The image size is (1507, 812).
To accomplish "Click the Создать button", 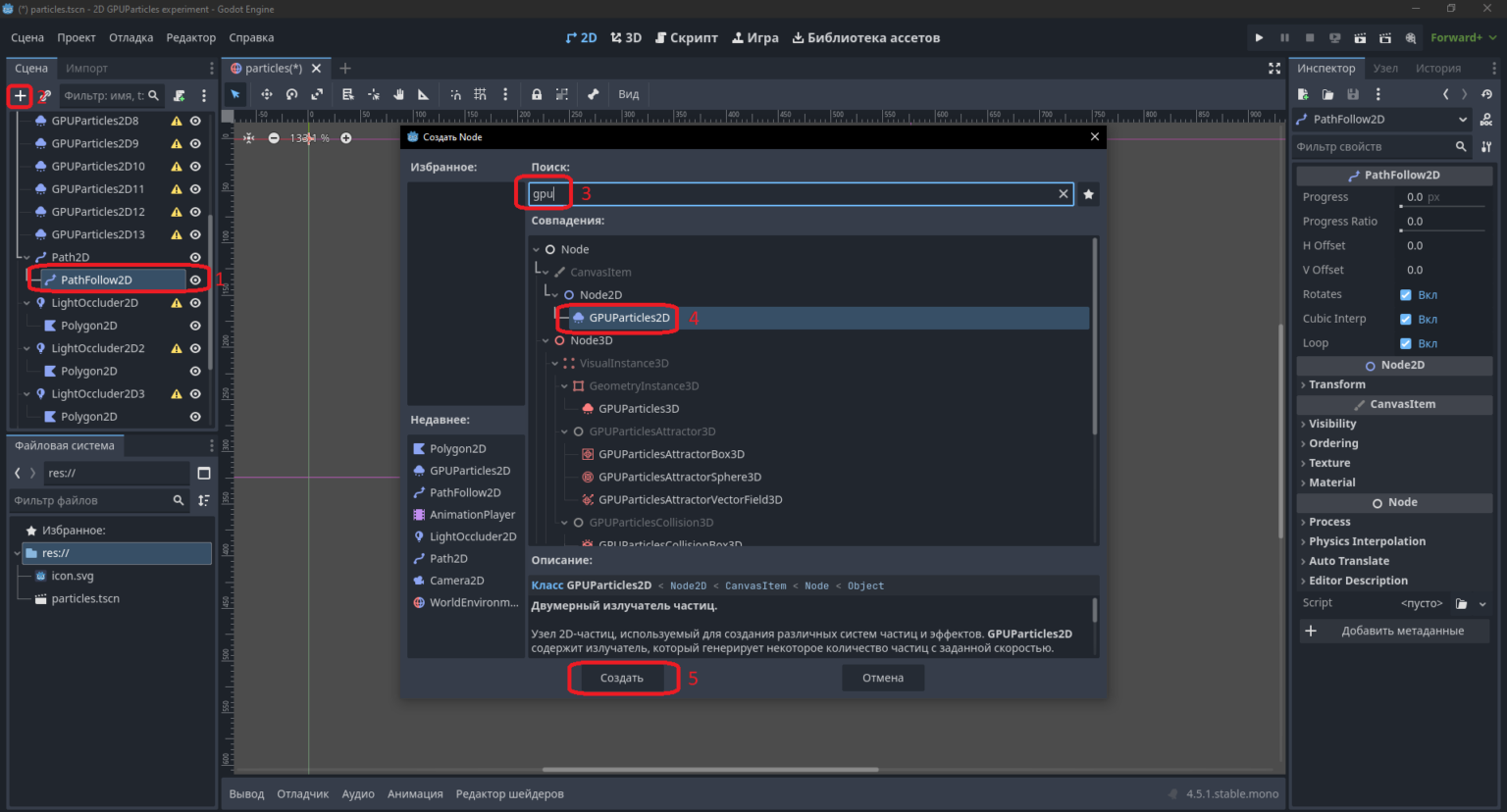I will (622, 678).
